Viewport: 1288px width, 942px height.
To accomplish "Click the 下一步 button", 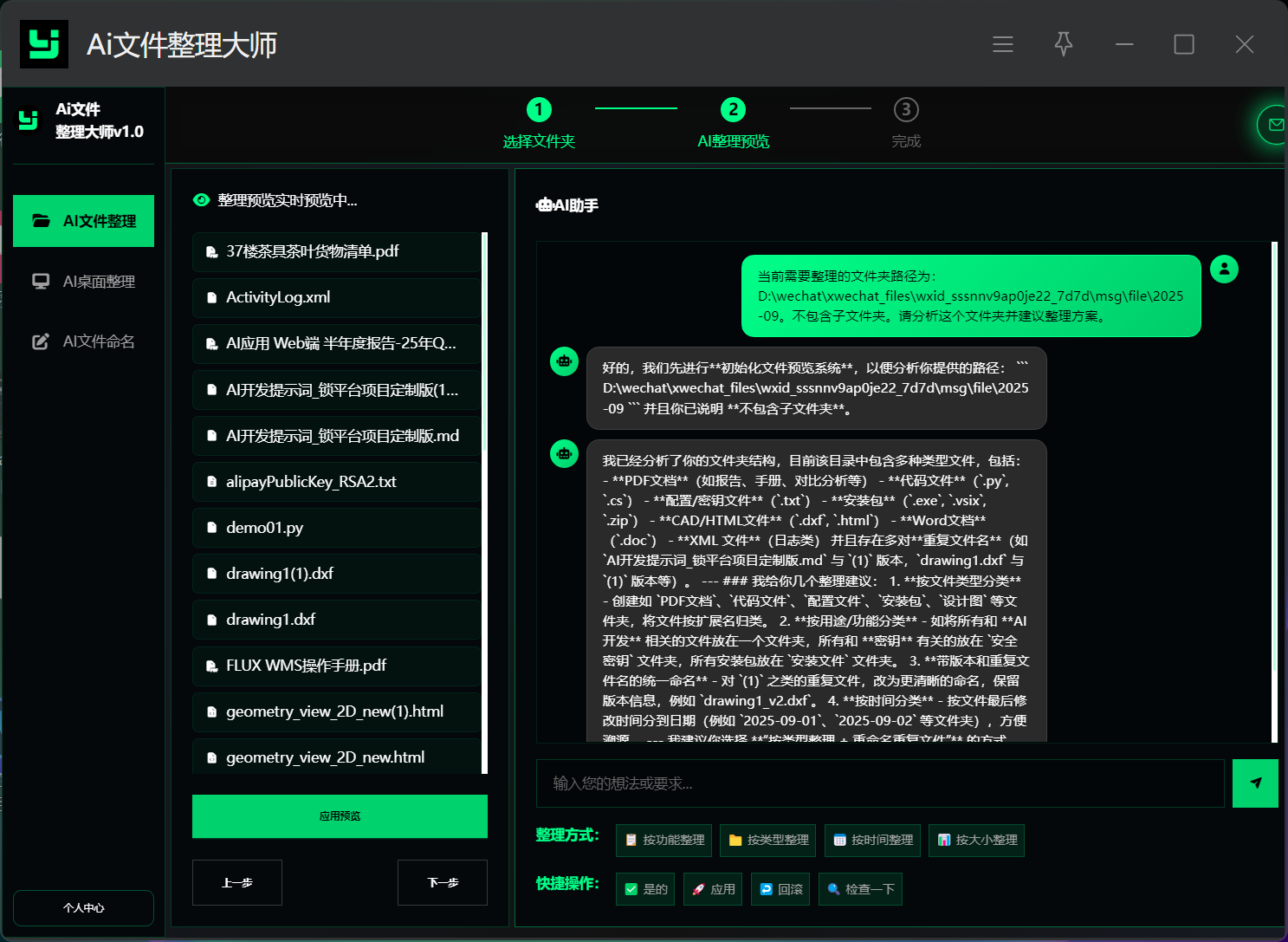I will point(443,882).
